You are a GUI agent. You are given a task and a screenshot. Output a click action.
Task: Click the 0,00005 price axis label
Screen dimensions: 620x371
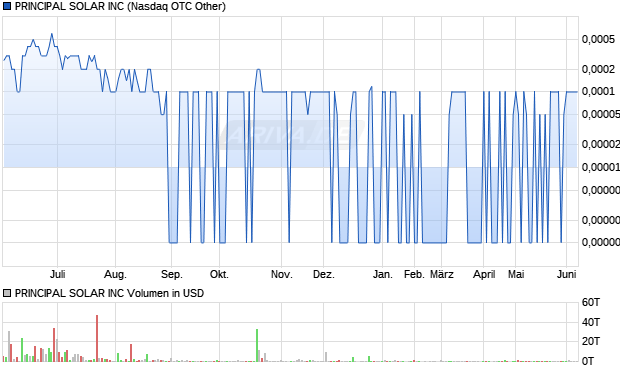click(x=601, y=114)
